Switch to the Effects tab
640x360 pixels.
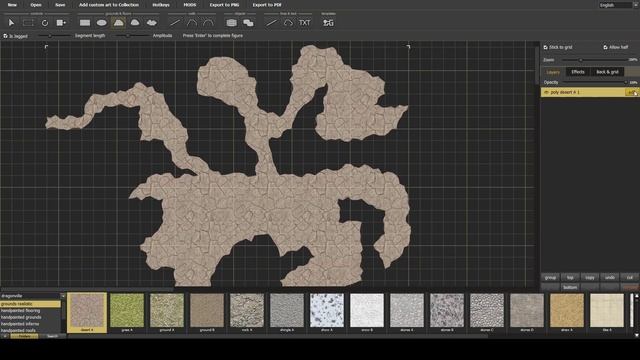coord(578,72)
